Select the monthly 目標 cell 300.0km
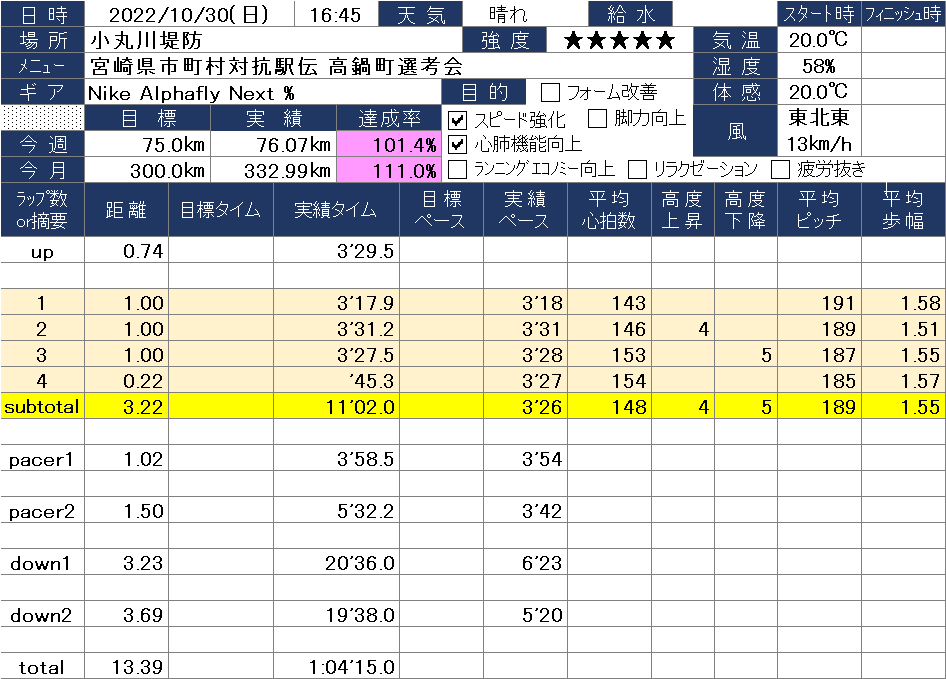Screen dimensions: 946x679 (147, 170)
